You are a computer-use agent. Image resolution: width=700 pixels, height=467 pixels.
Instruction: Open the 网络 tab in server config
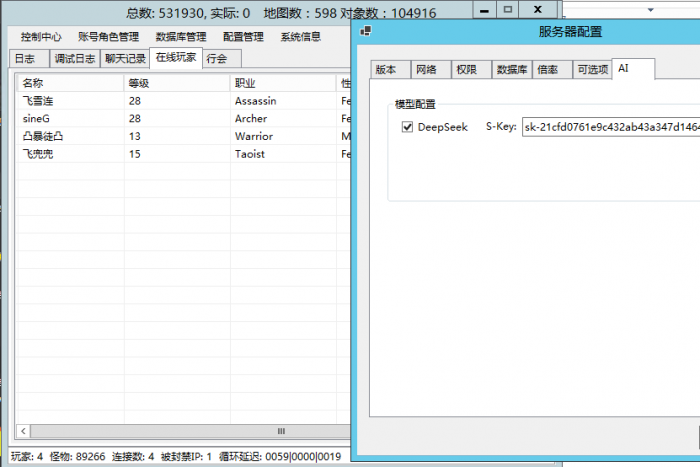tap(431, 70)
